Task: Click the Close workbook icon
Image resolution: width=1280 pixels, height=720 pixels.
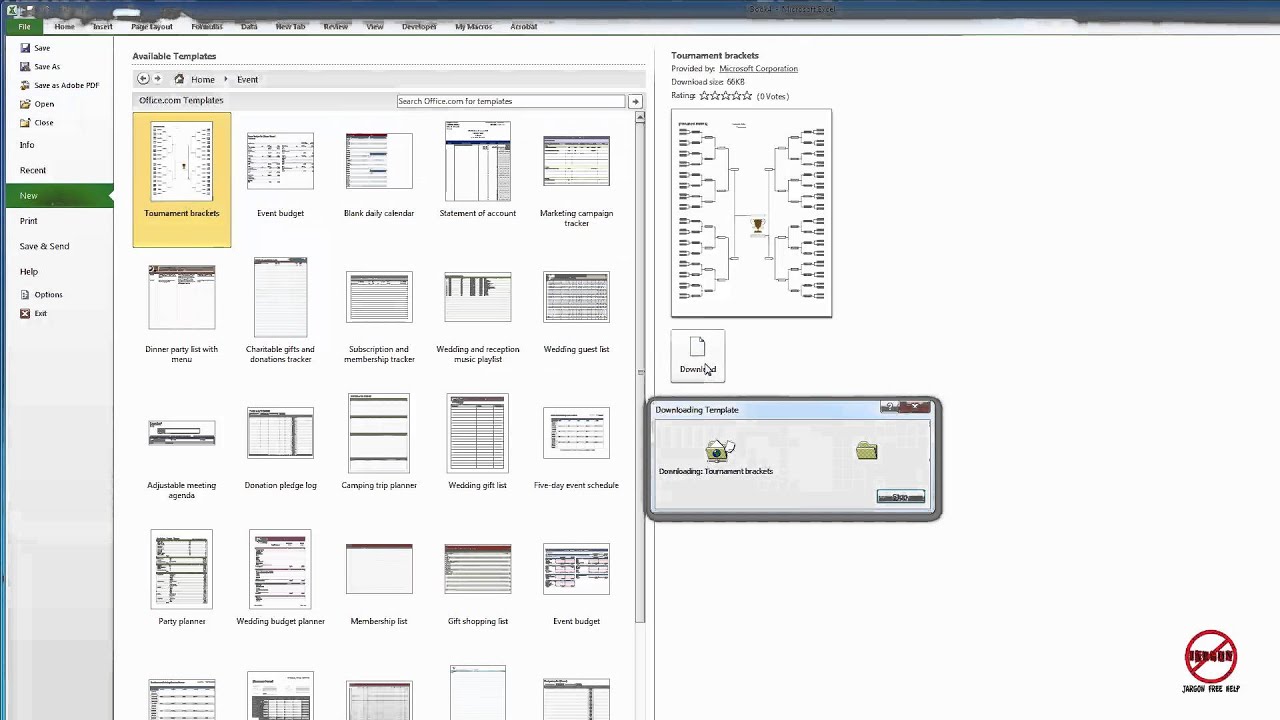Action: [25, 123]
